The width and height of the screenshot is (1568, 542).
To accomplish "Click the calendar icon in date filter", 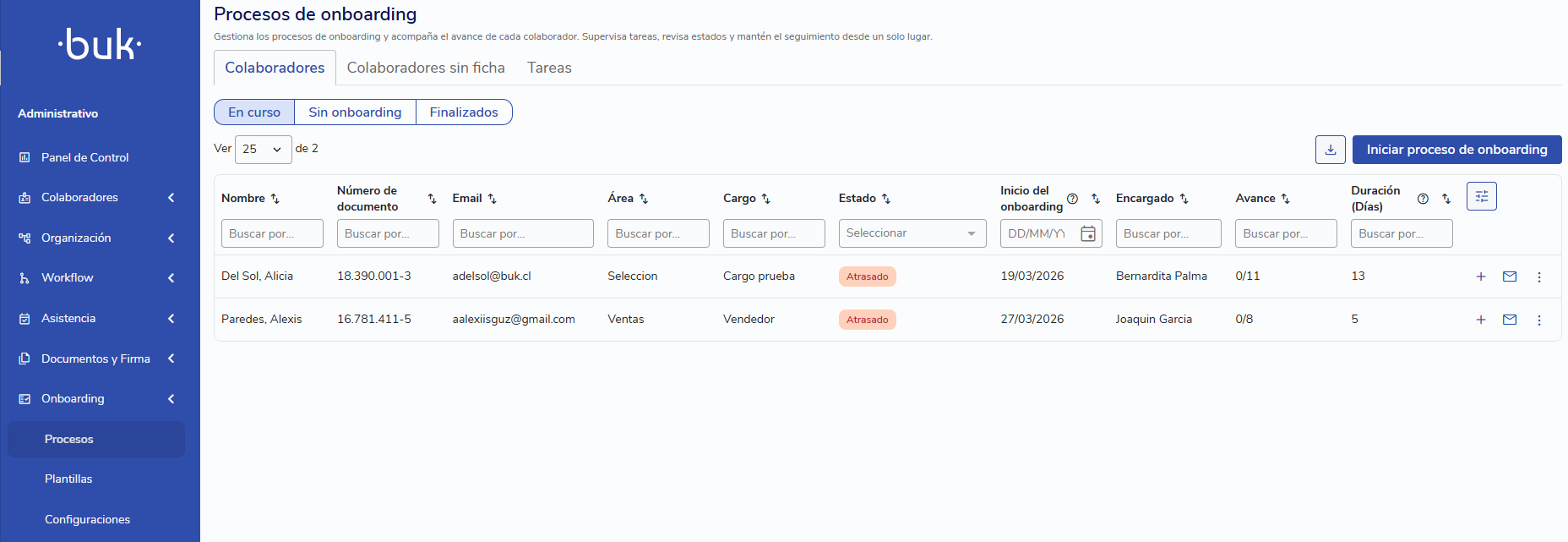I will (x=1088, y=233).
